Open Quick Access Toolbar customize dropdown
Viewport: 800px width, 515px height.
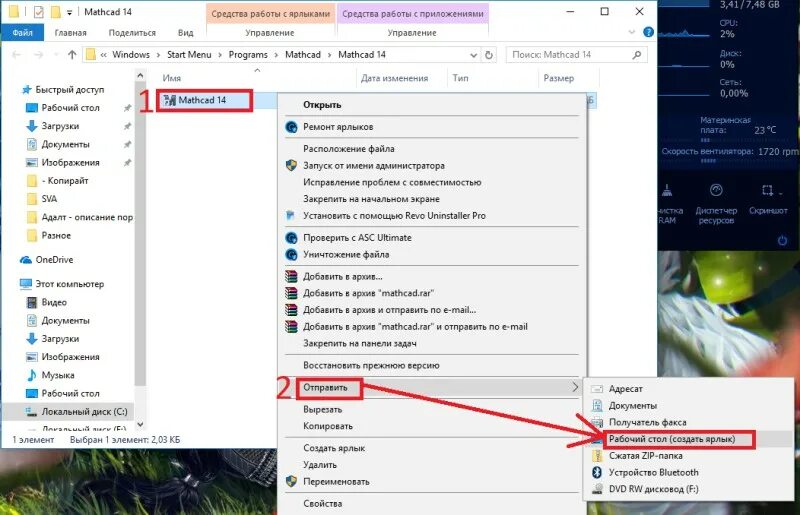coord(69,12)
